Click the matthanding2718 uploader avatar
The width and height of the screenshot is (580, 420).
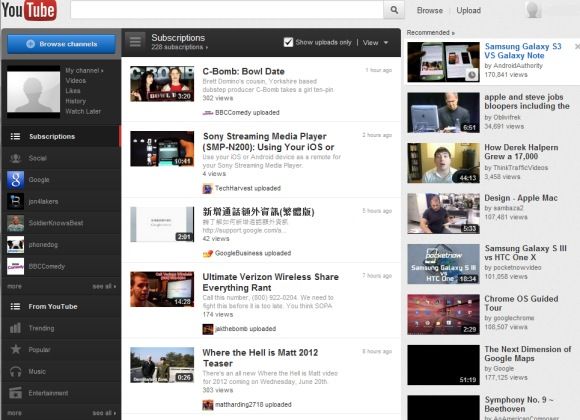pos(208,405)
